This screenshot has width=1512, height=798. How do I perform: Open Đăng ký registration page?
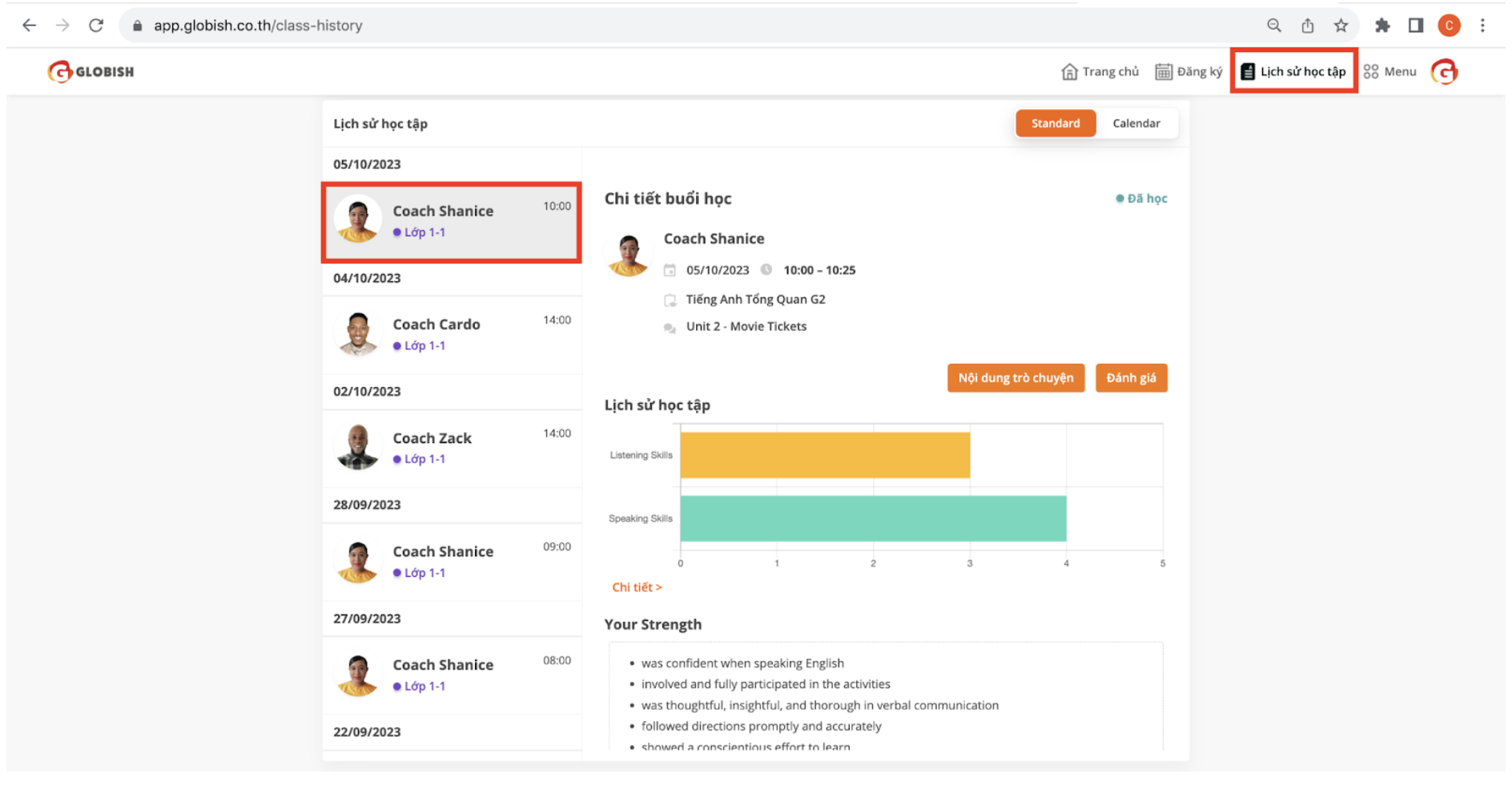pos(1188,72)
